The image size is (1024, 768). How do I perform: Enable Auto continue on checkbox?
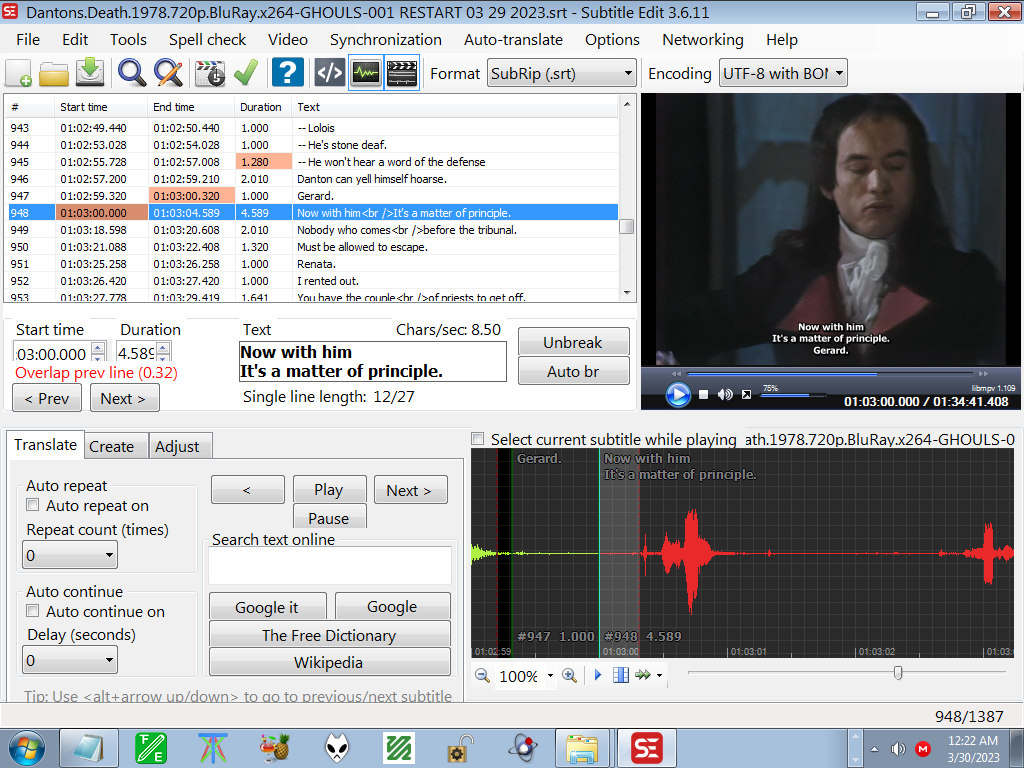pos(33,611)
